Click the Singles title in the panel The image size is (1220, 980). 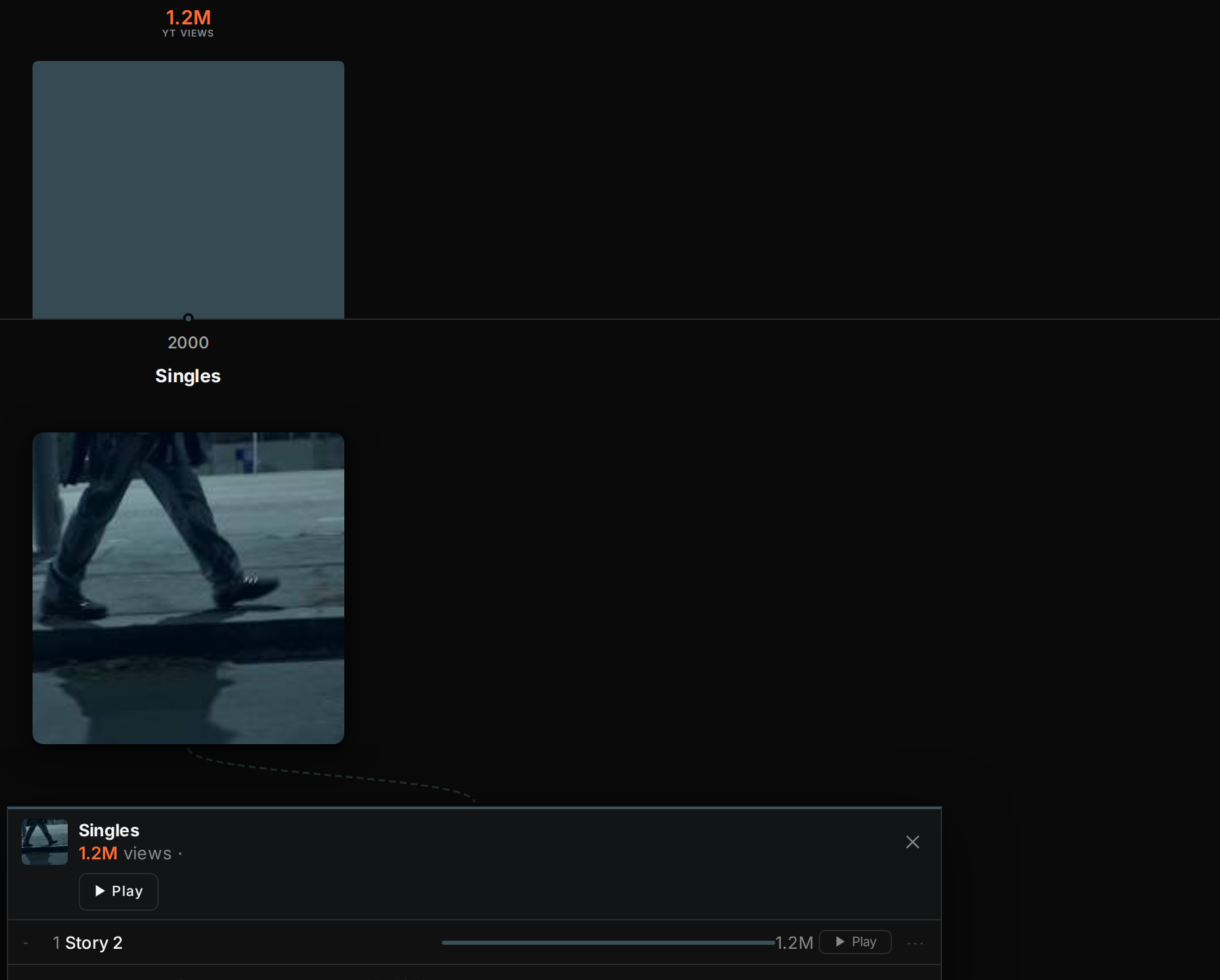pos(109,830)
